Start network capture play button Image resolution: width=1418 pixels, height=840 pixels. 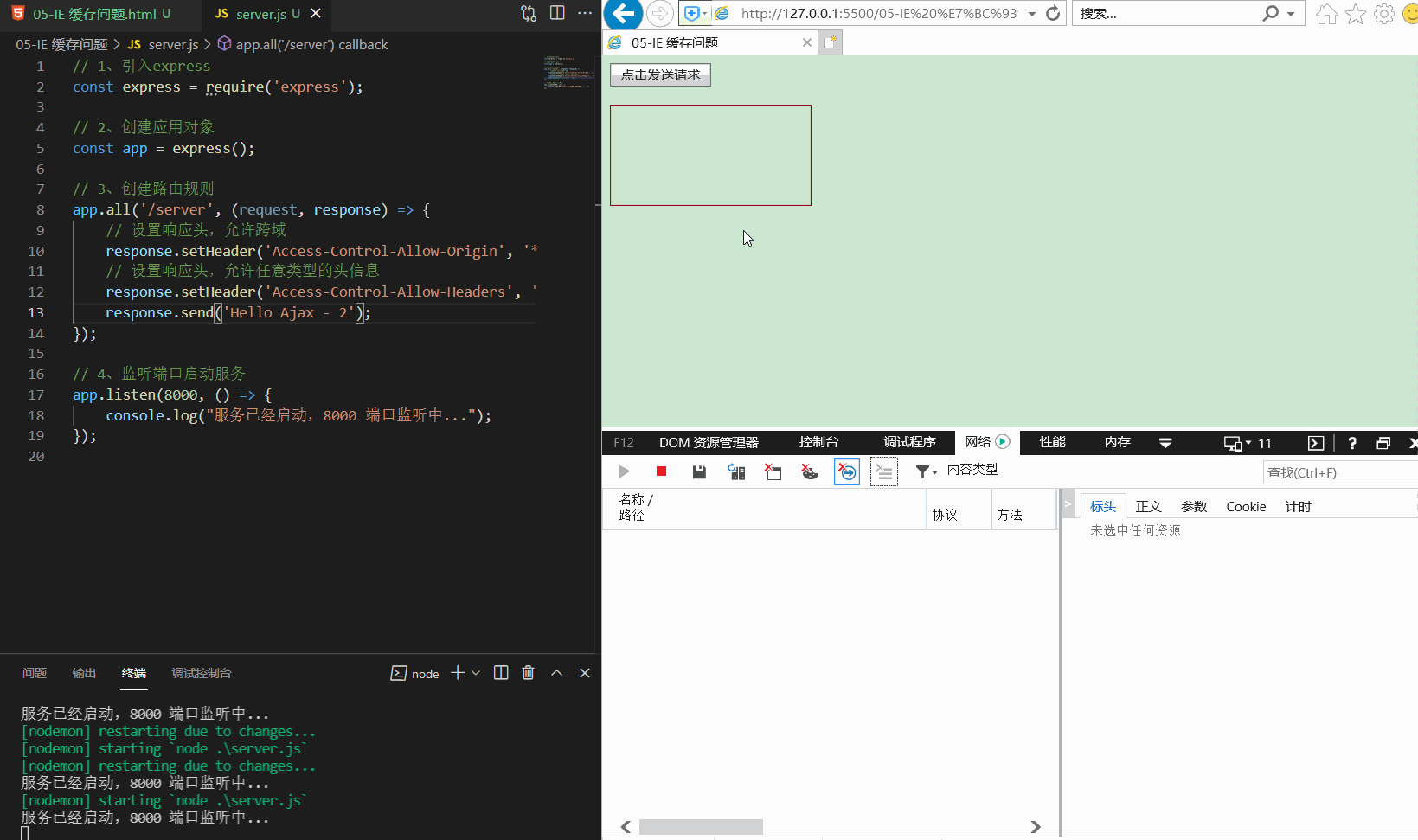click(x=624, y=471)
